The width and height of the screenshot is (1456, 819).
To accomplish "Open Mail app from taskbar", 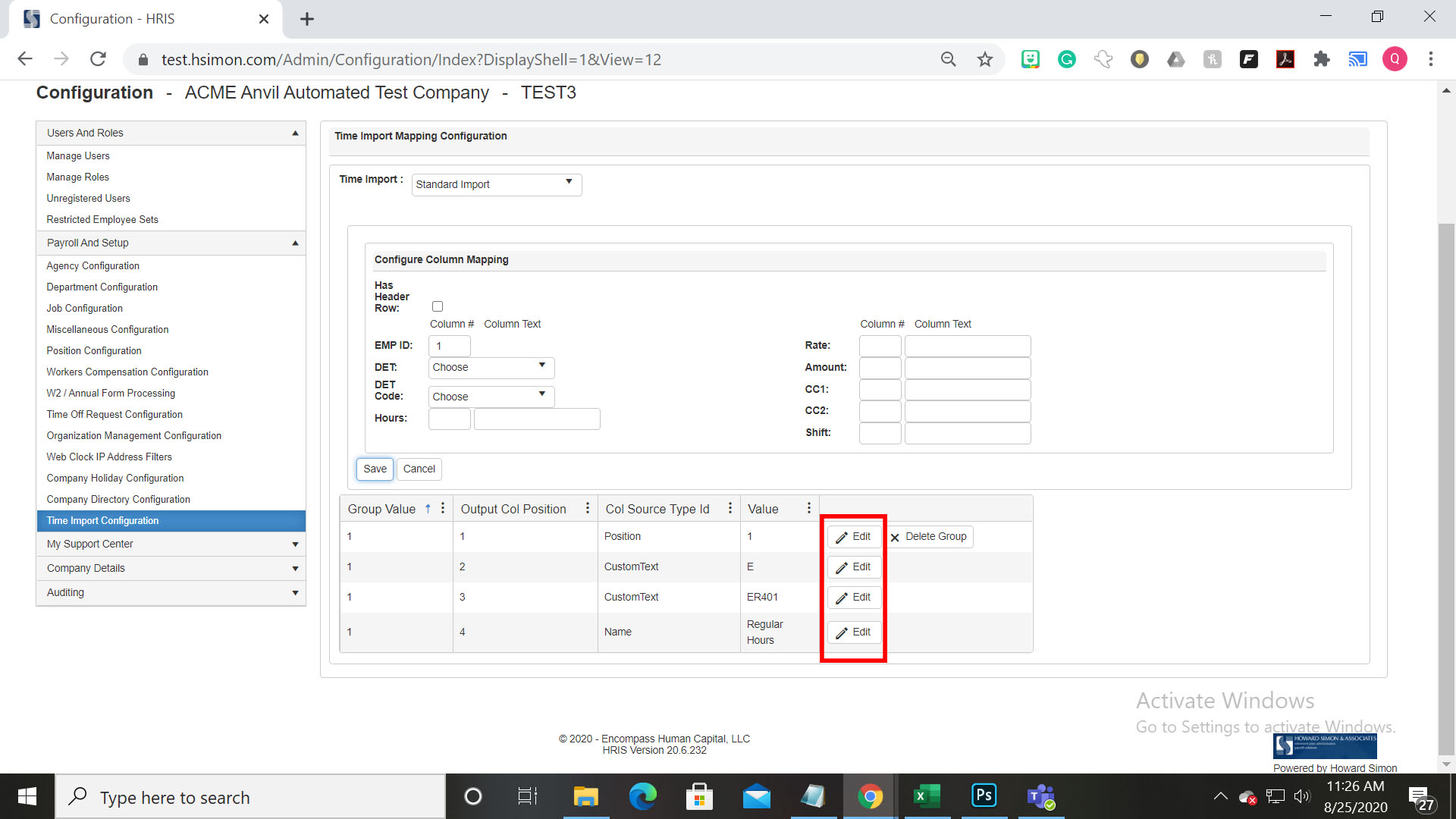I will 756,797.
